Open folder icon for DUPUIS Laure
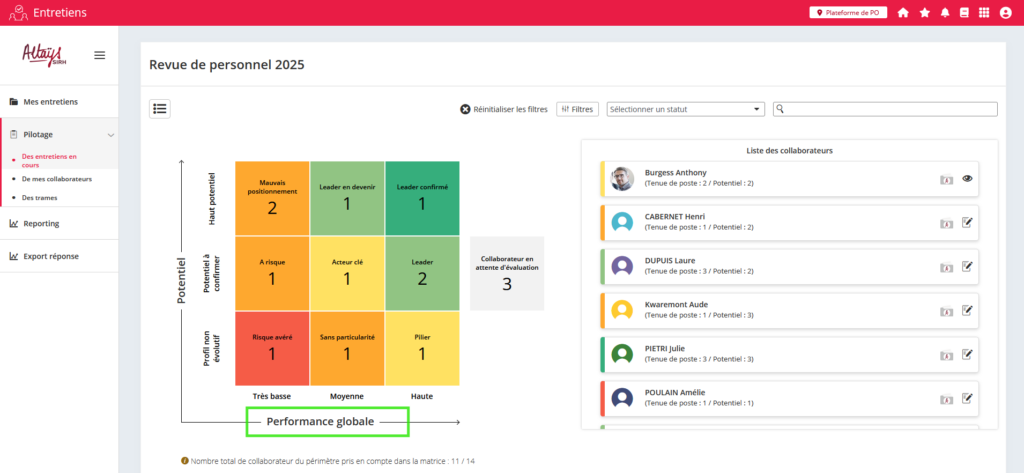Viewport: 1024px width, 473px height. point(946,267)
